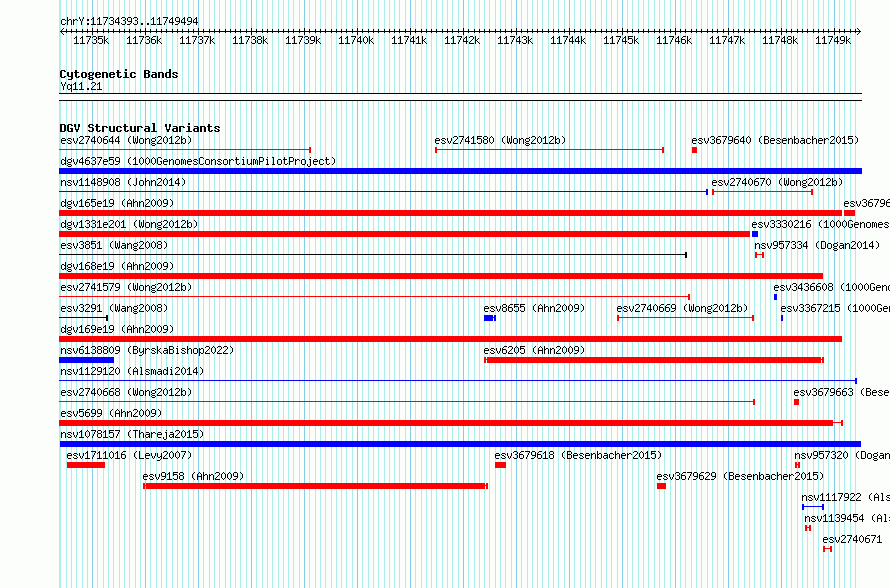The height and width of the screenshot is (588, 890).
Task: Select the esv8655 (Ahn2009) label
Action: click(x=534, y=308)
